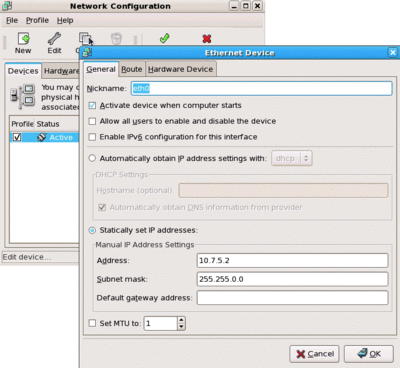Image resolution: width=400 pixels, height=368 pixels.
Task: Toggle Activate device when computer starts
Action: (92, 106)
